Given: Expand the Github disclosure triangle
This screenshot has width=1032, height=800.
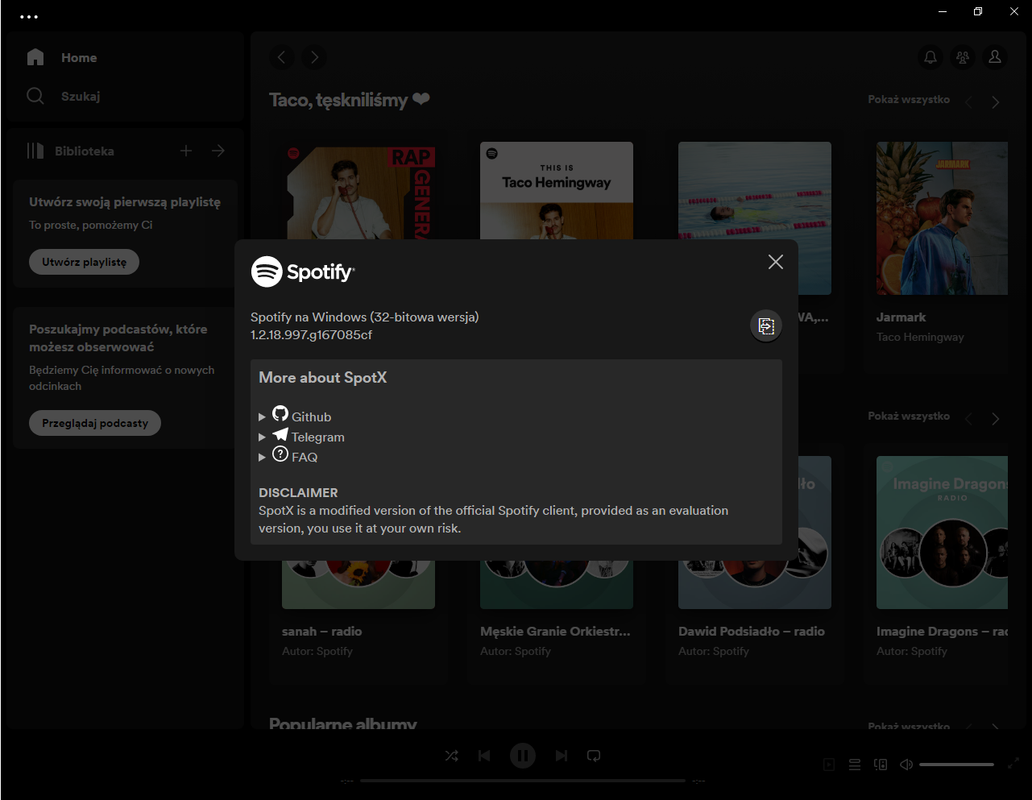Looking at the screenshot, I should 262,417.
